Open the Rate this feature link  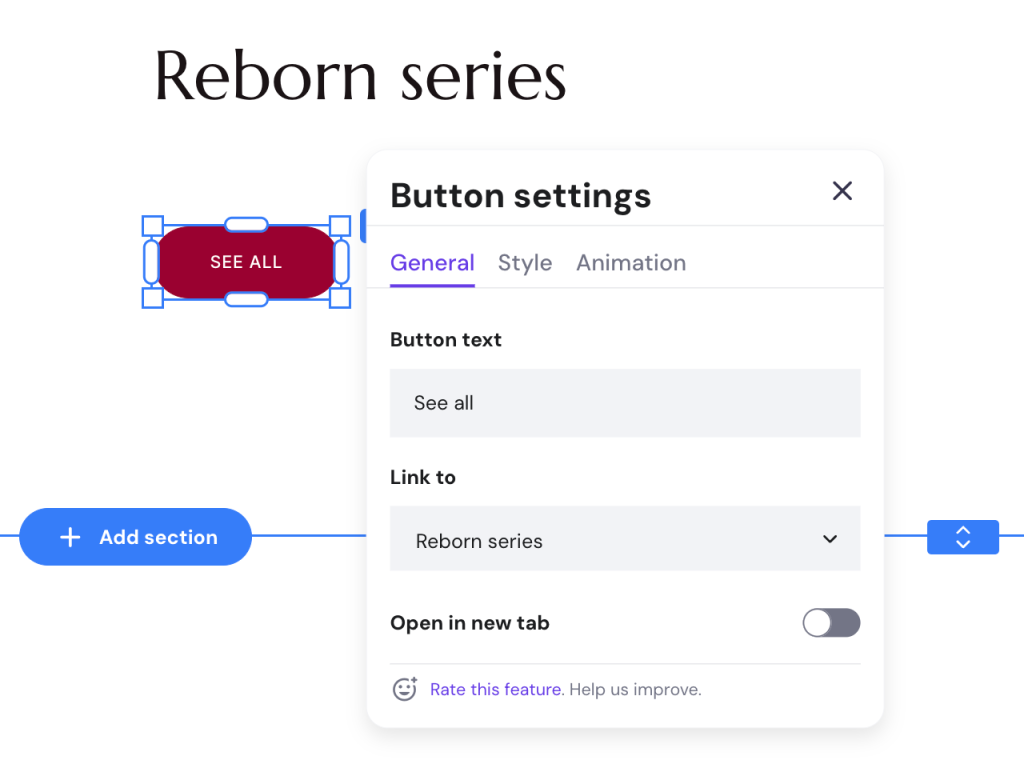click(x=496, y=689)
